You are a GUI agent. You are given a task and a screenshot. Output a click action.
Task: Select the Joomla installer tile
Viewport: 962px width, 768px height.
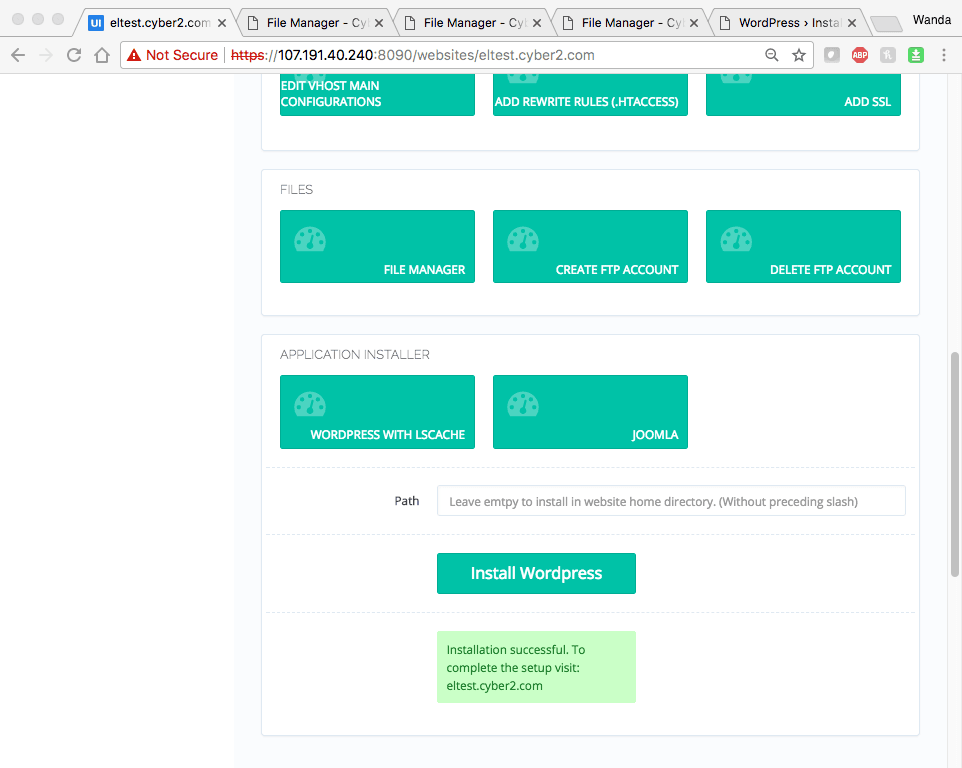(x=590, y=412)
